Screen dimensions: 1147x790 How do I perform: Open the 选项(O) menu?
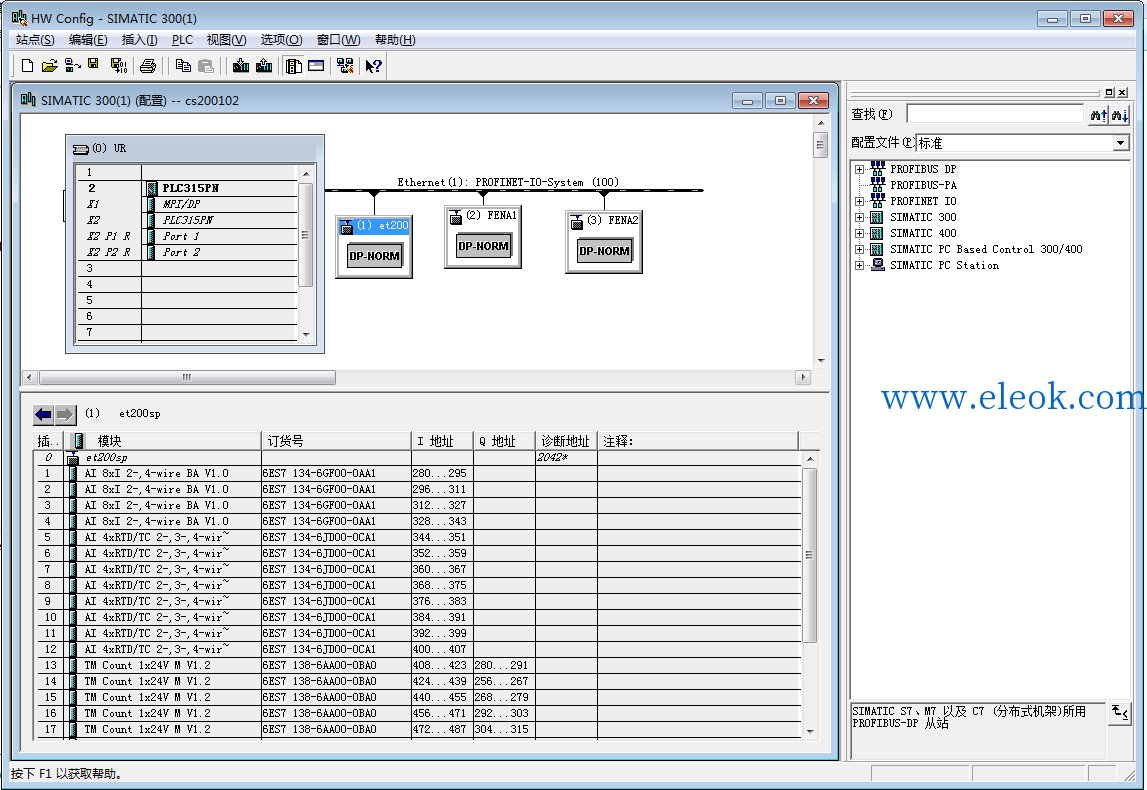(281, 40)
